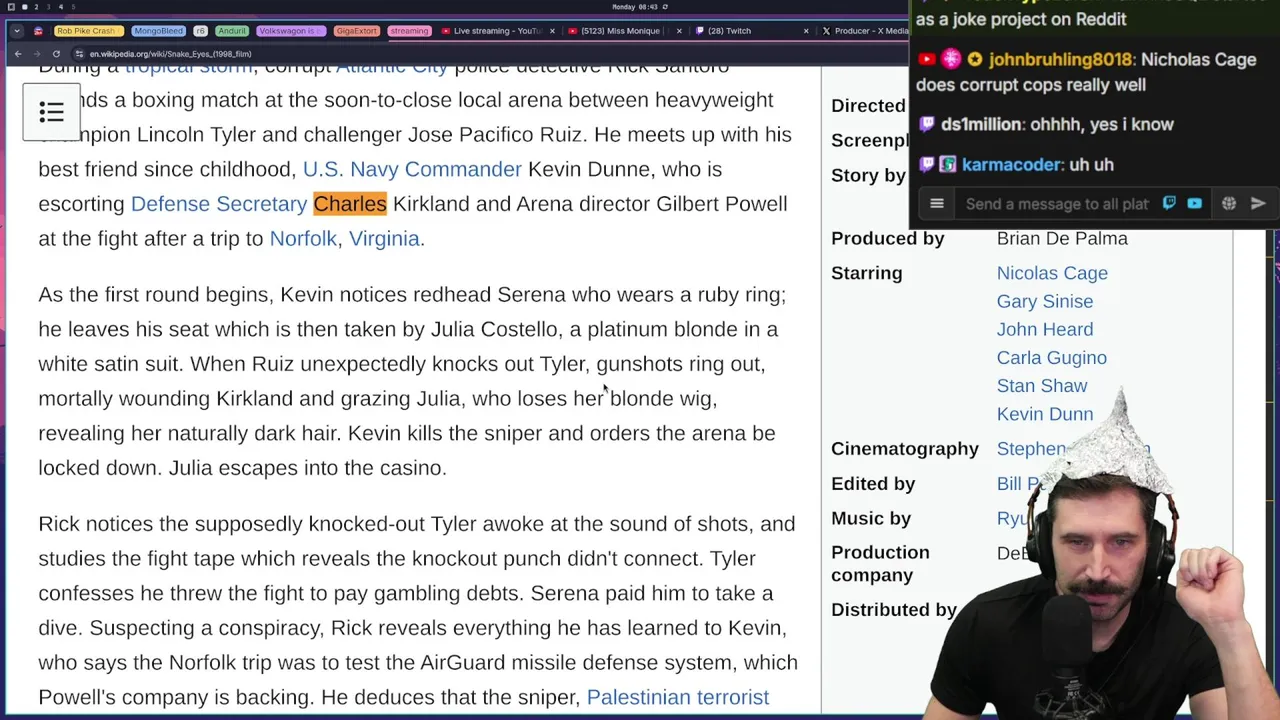
Task: Click johnbruhling8018 username in chat
Action: (x=1060, y=60)
